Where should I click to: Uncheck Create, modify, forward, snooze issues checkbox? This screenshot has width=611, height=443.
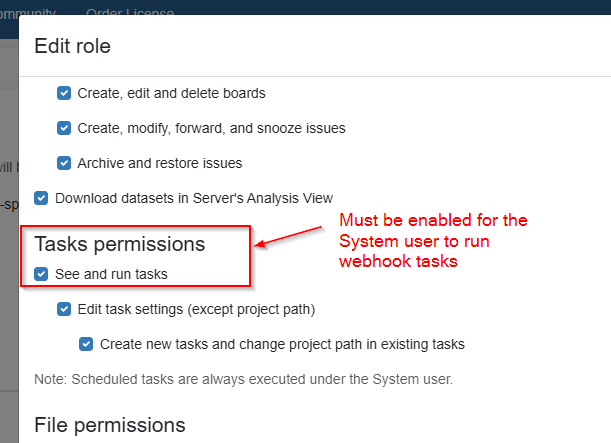(64, 128)
